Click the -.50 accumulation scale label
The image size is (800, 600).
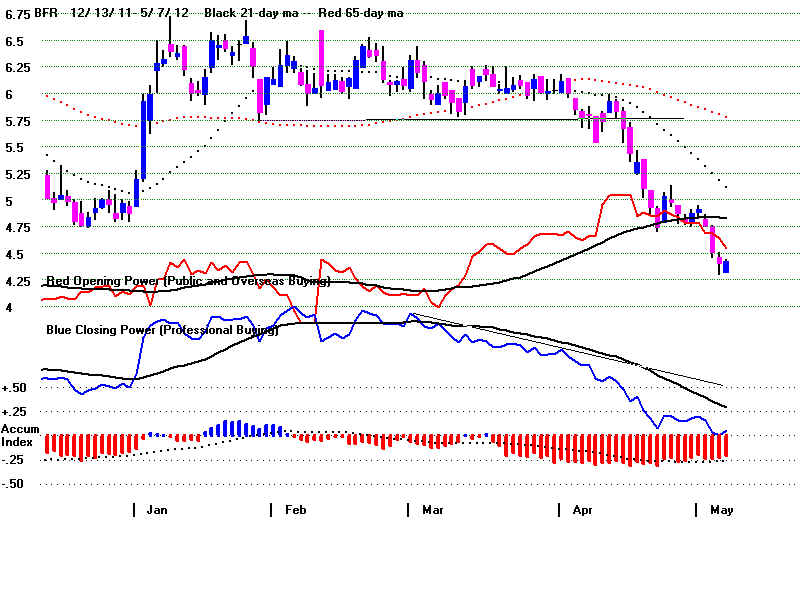pyautogui.click(x=14, y=484)
